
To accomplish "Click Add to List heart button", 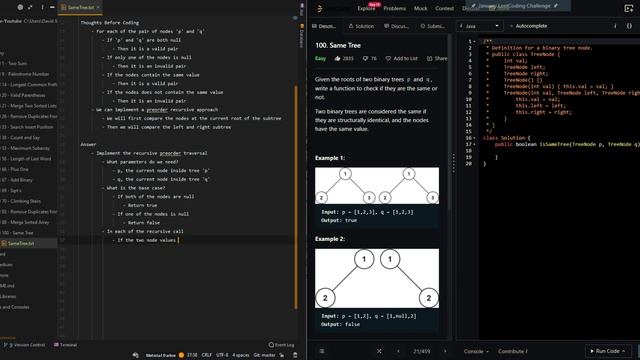I will 402,58.
